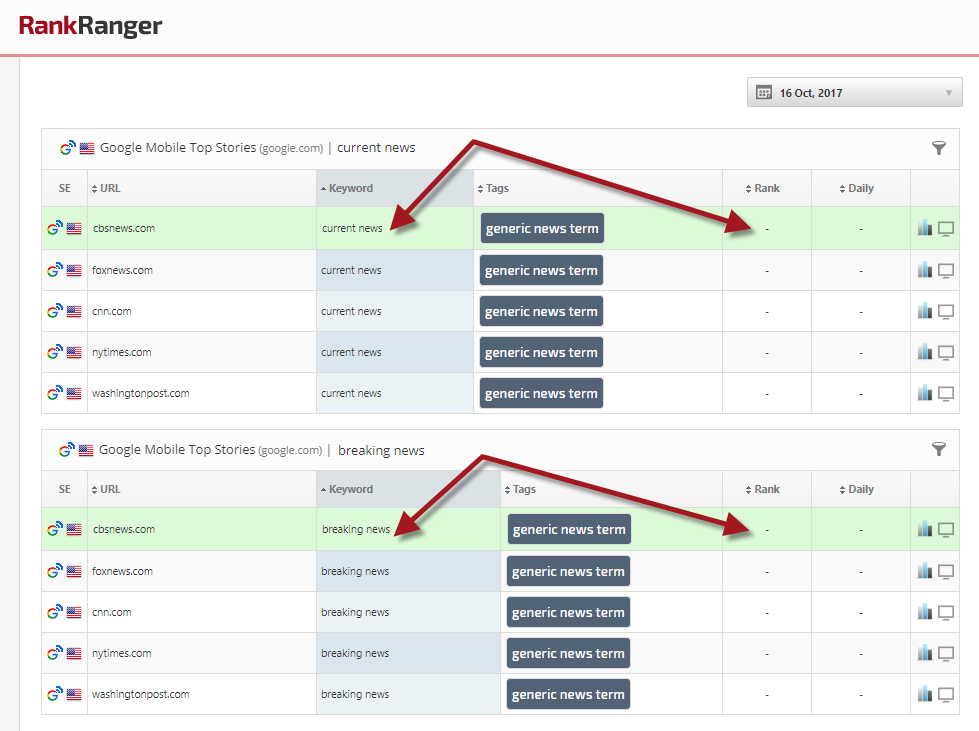The height and width of the screenshot is (731, 979).
Task: Select cnn.com URL in breaking news table
Action: click(x=112, y=612)
